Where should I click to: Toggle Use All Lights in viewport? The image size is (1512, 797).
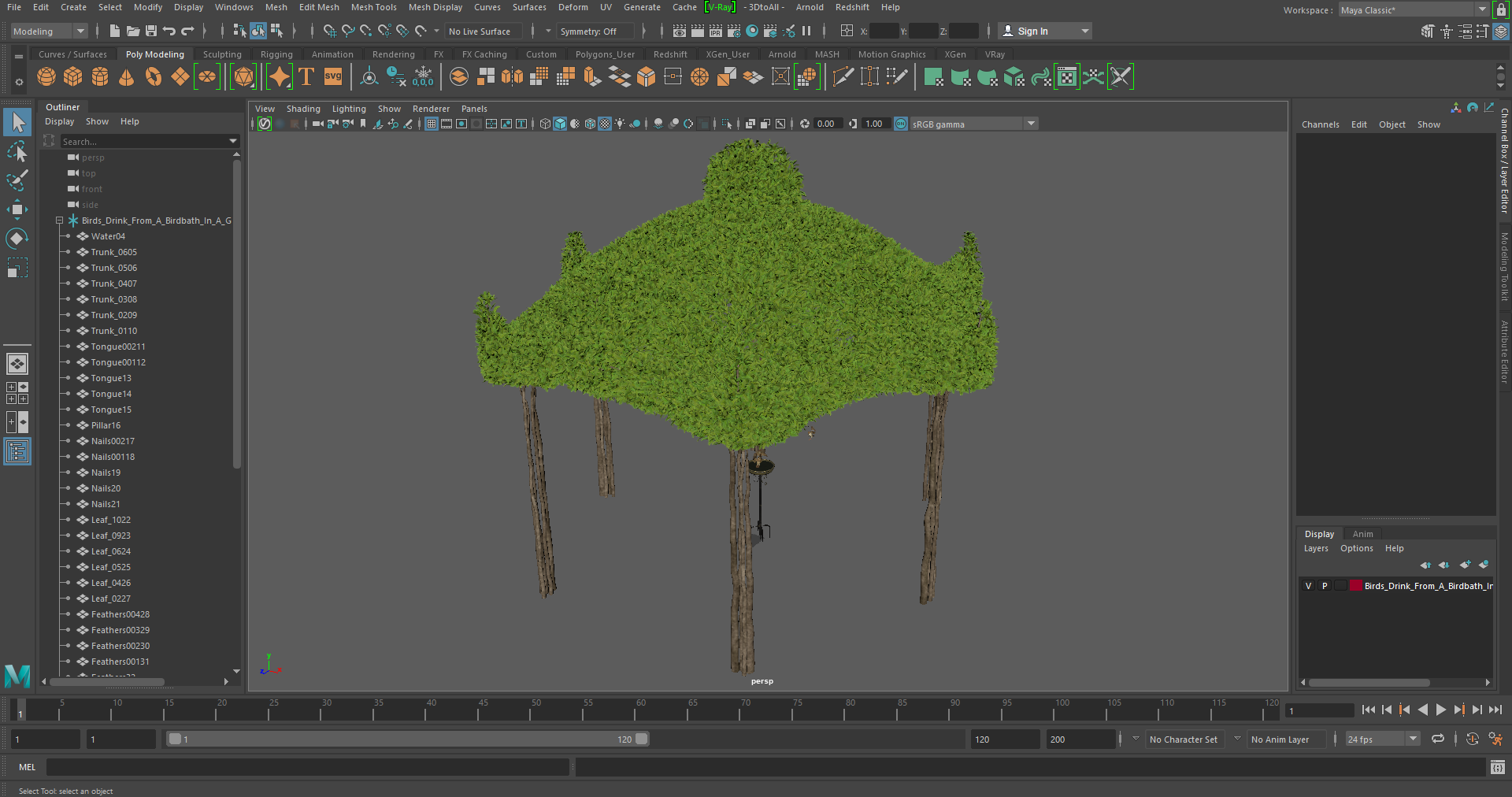(620, 124)
